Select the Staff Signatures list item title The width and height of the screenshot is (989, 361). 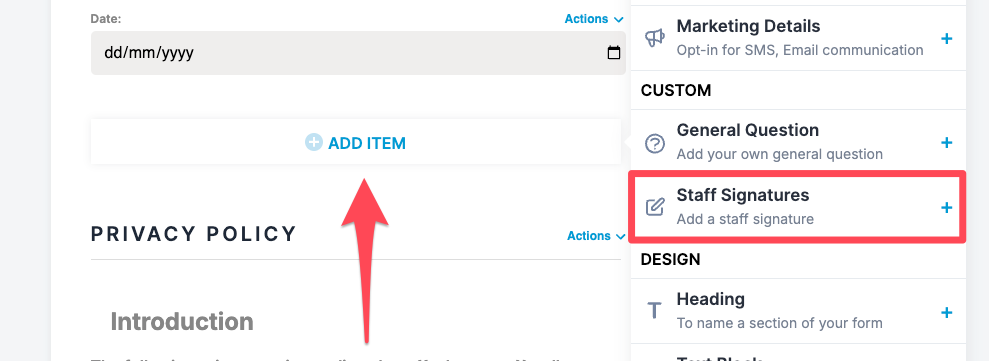pyautogui.click(x=742, y=195)
